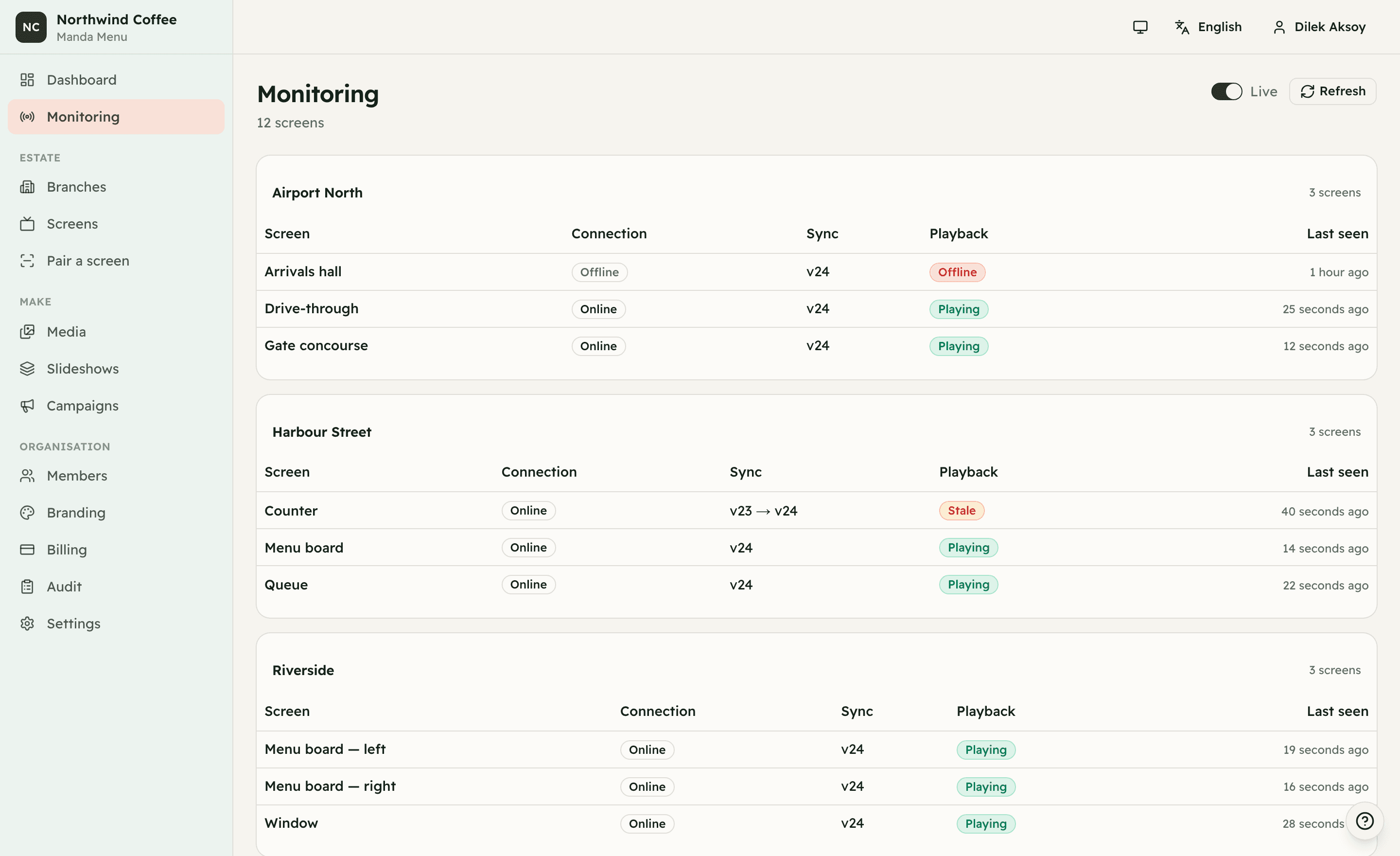Open Dilek Aksoy account menu
1400x856 pixels.
tap(1319, 27)
